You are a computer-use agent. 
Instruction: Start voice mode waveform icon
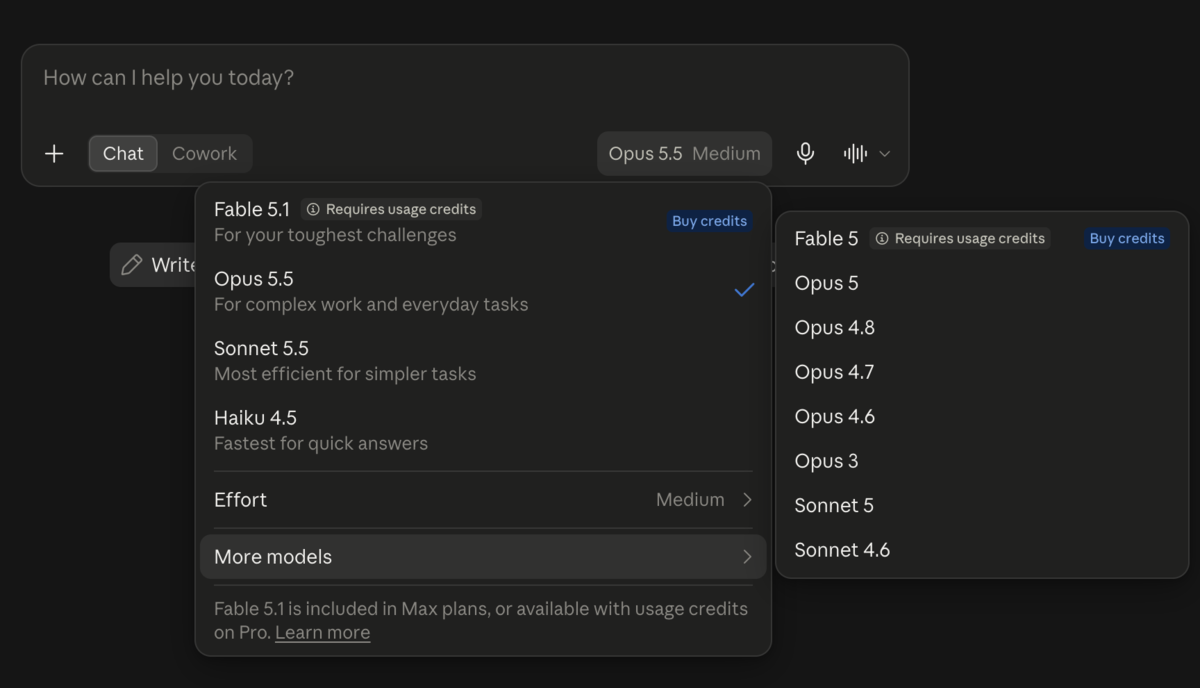pos(855,153)
